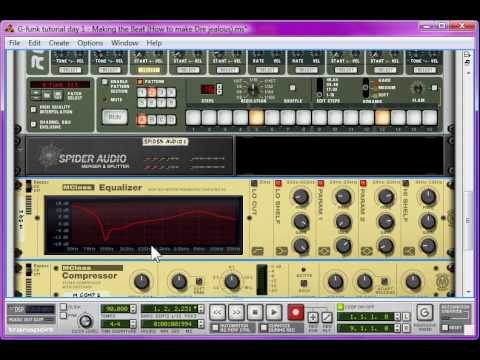
Task: Click the Compressor Ratio knob
Action: 232,282
